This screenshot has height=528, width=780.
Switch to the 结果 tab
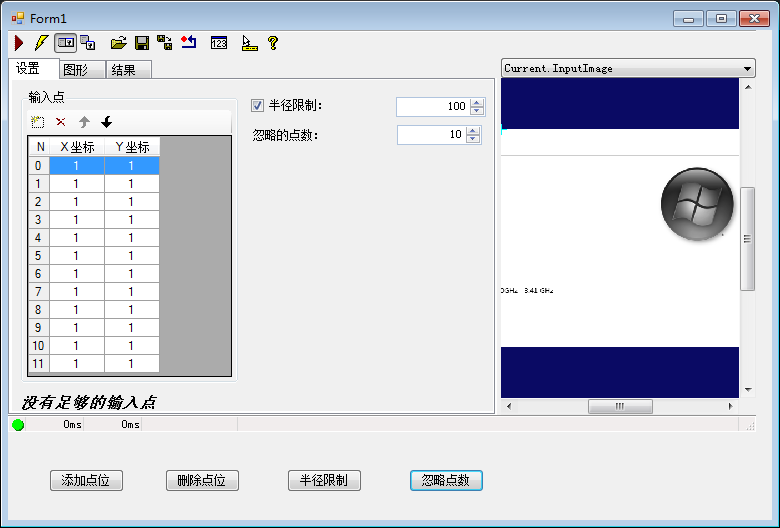click(x=128, y=70)
